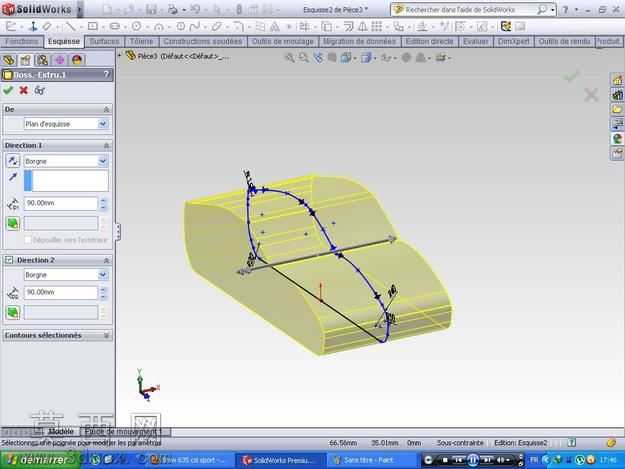The image size is (625, 469).
Task: Cancel Boss-Extrude with red X
Action: click(x=24, y=90)
